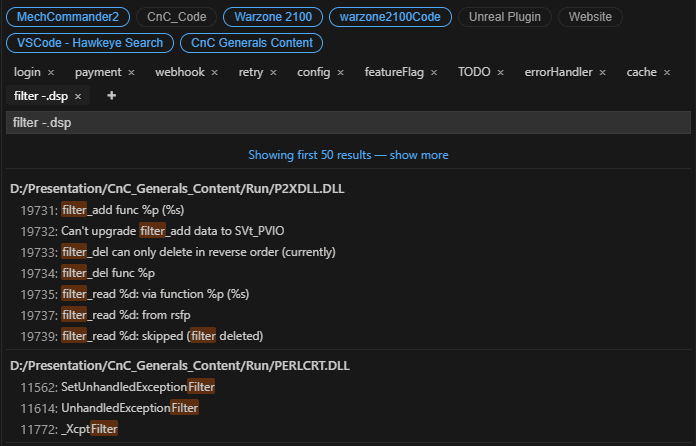The width and height of the screenshot is (696, 446).
Task: Enable the Unreal Plugin project filter
Action: (x=505, y=17)
